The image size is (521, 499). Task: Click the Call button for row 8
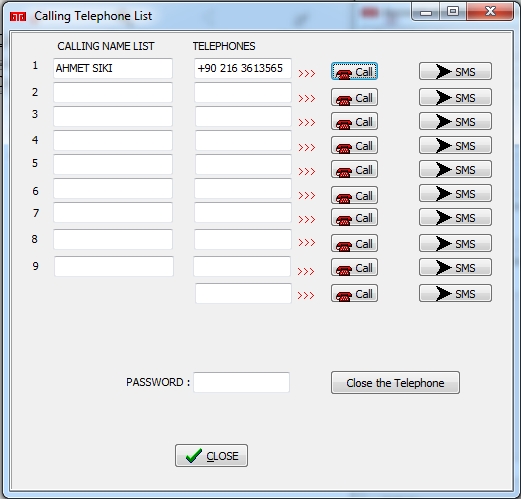(354, 243)
